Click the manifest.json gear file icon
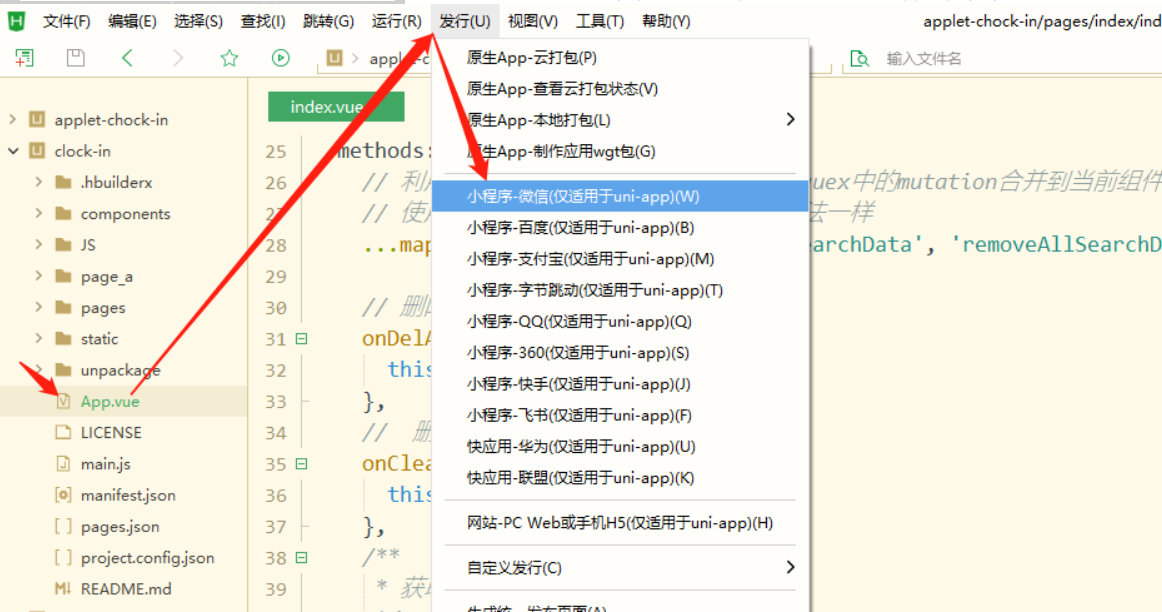Screen dimensions: 1162x612 pos(64,495)
